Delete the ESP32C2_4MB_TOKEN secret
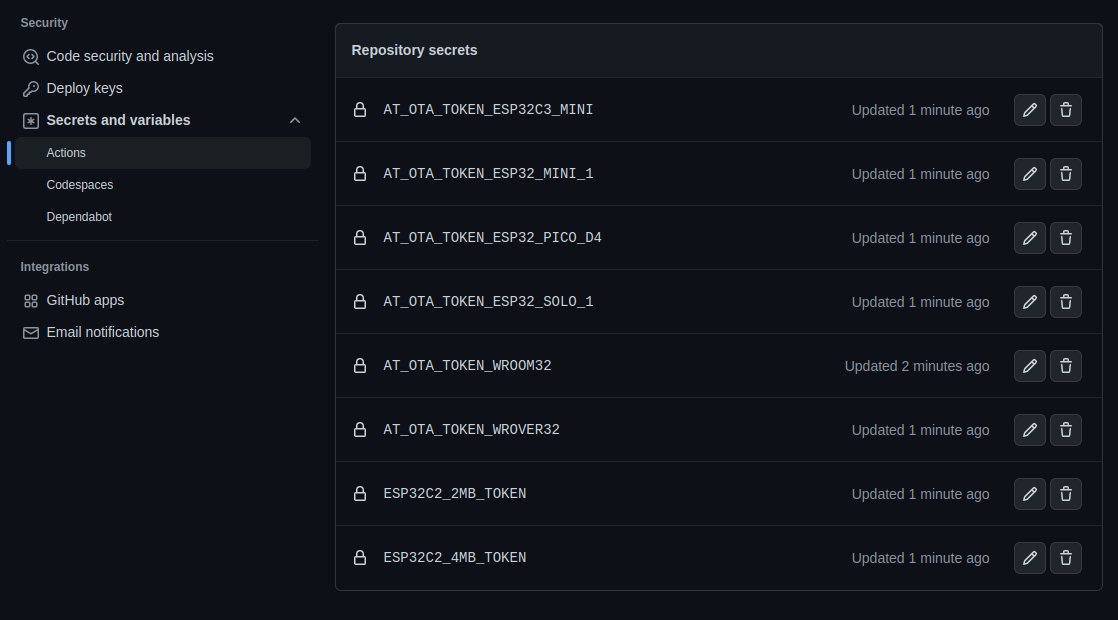Viewport: 1118px width, 620px height. (x=1065, y=557)
